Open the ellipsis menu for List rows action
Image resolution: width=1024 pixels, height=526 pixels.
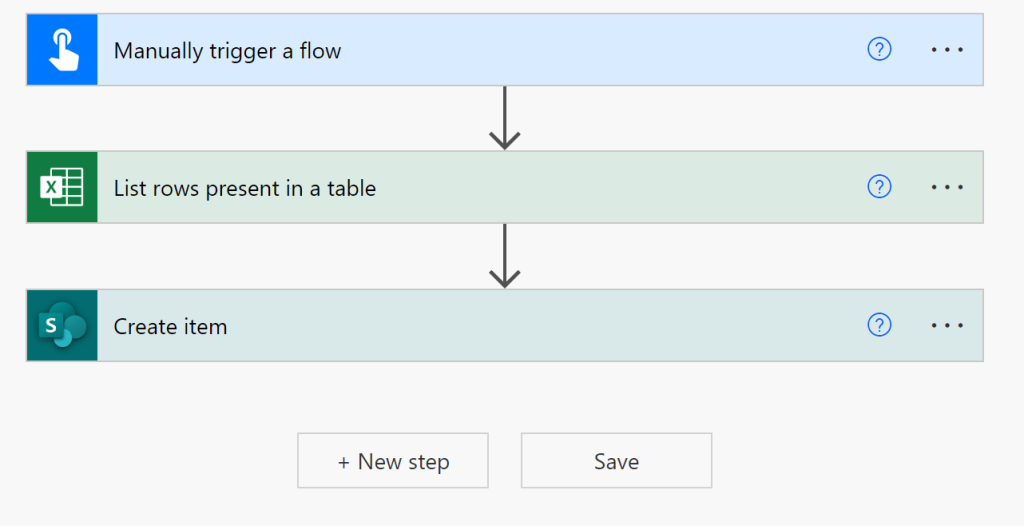click(946, 187)
